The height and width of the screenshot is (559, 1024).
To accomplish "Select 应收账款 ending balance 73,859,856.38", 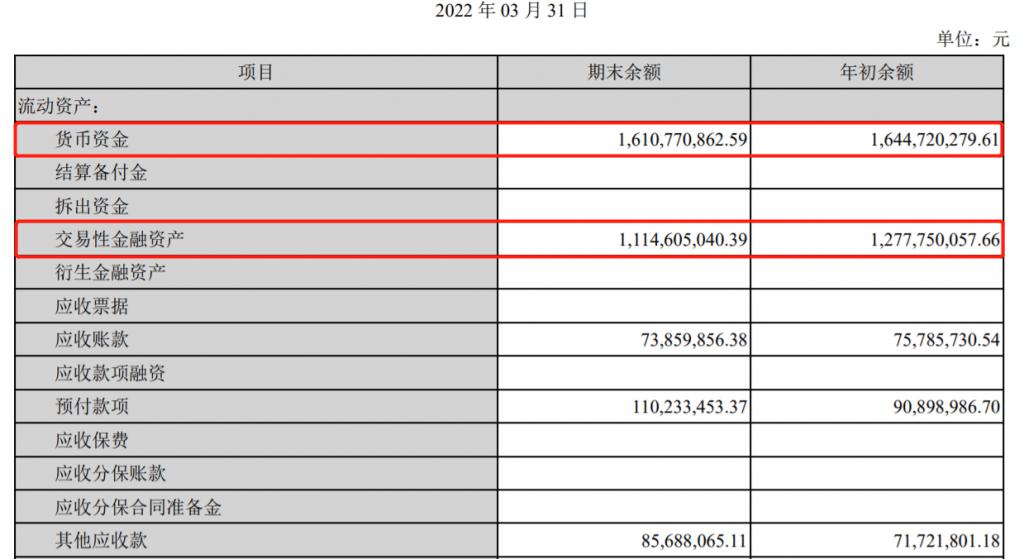I will point(694,340).
